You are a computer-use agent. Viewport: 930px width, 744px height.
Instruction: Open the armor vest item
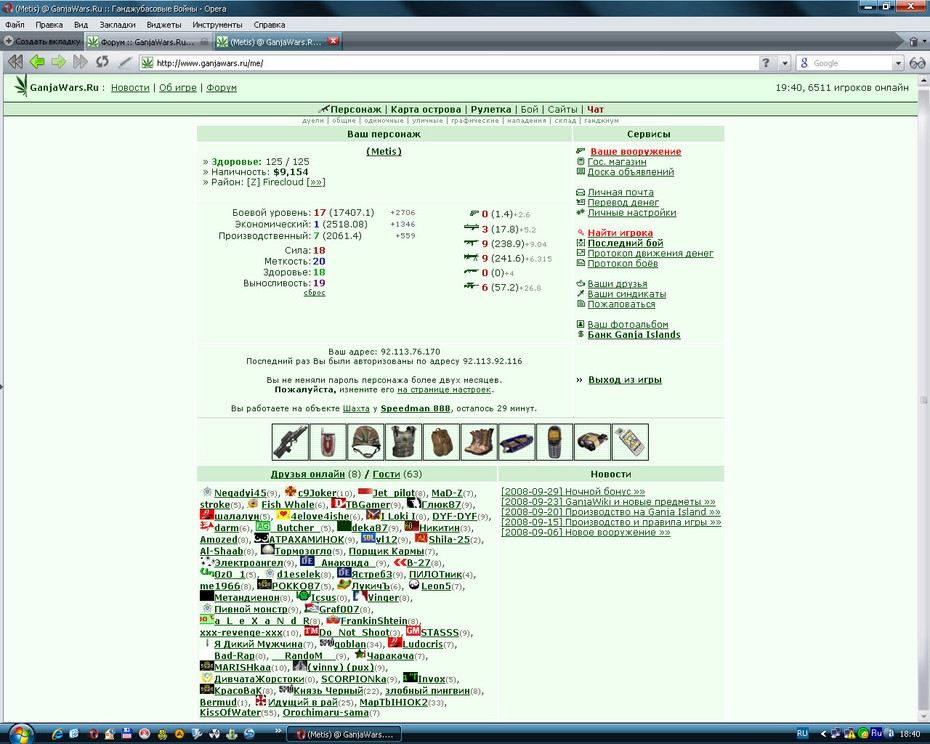pos(403,442)
